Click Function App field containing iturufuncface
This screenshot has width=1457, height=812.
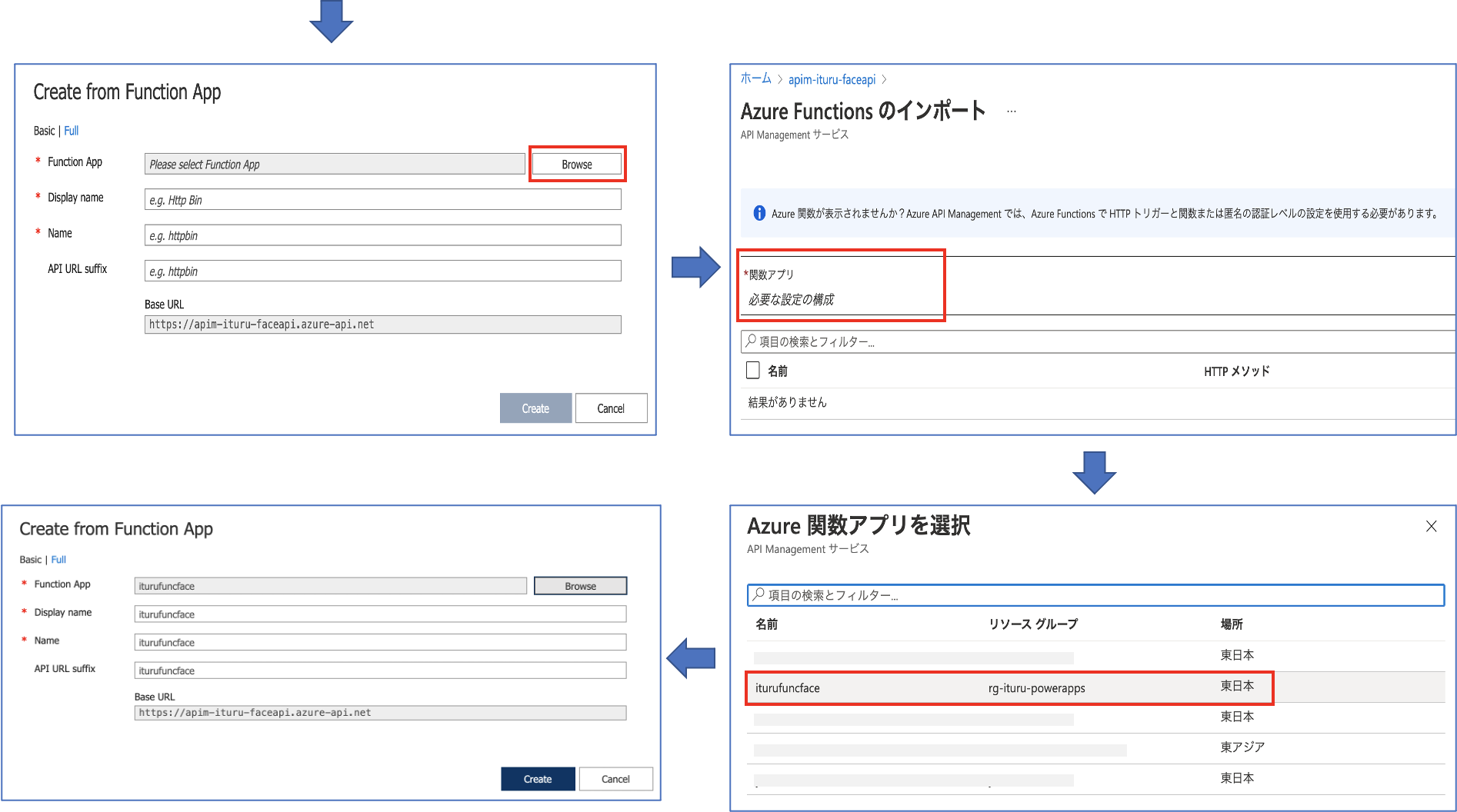[331, 586]
